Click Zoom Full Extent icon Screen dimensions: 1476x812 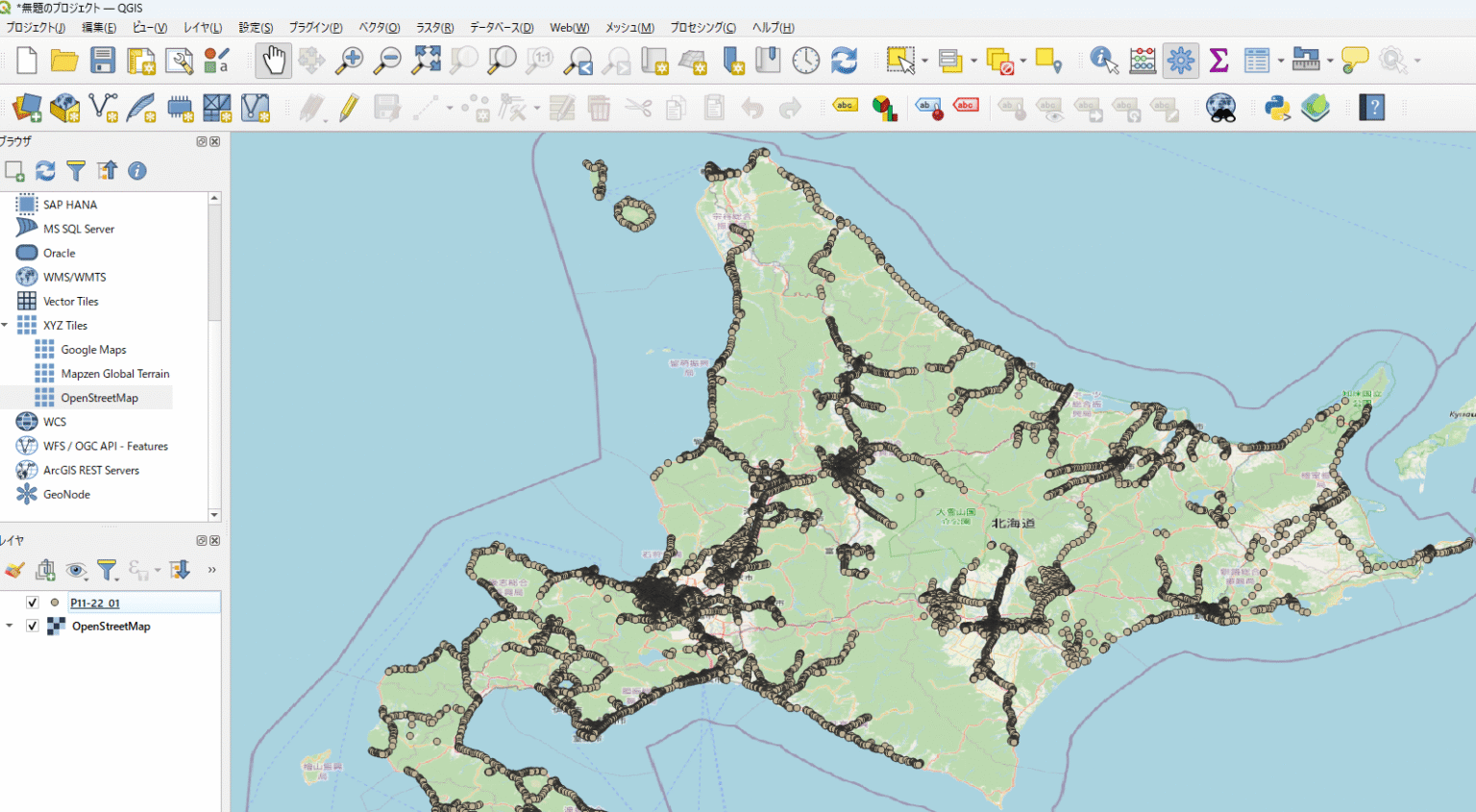pos(426,60)
